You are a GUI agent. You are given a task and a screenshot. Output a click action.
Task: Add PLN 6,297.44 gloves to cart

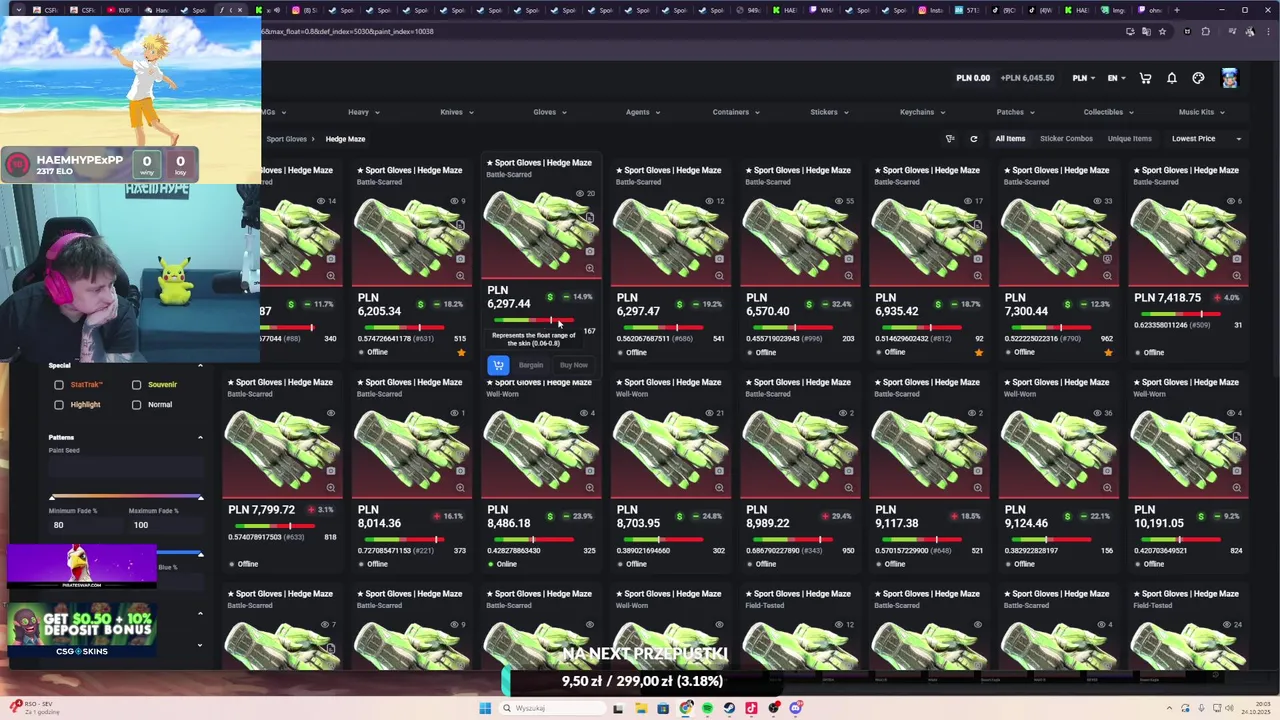(498, 365)
